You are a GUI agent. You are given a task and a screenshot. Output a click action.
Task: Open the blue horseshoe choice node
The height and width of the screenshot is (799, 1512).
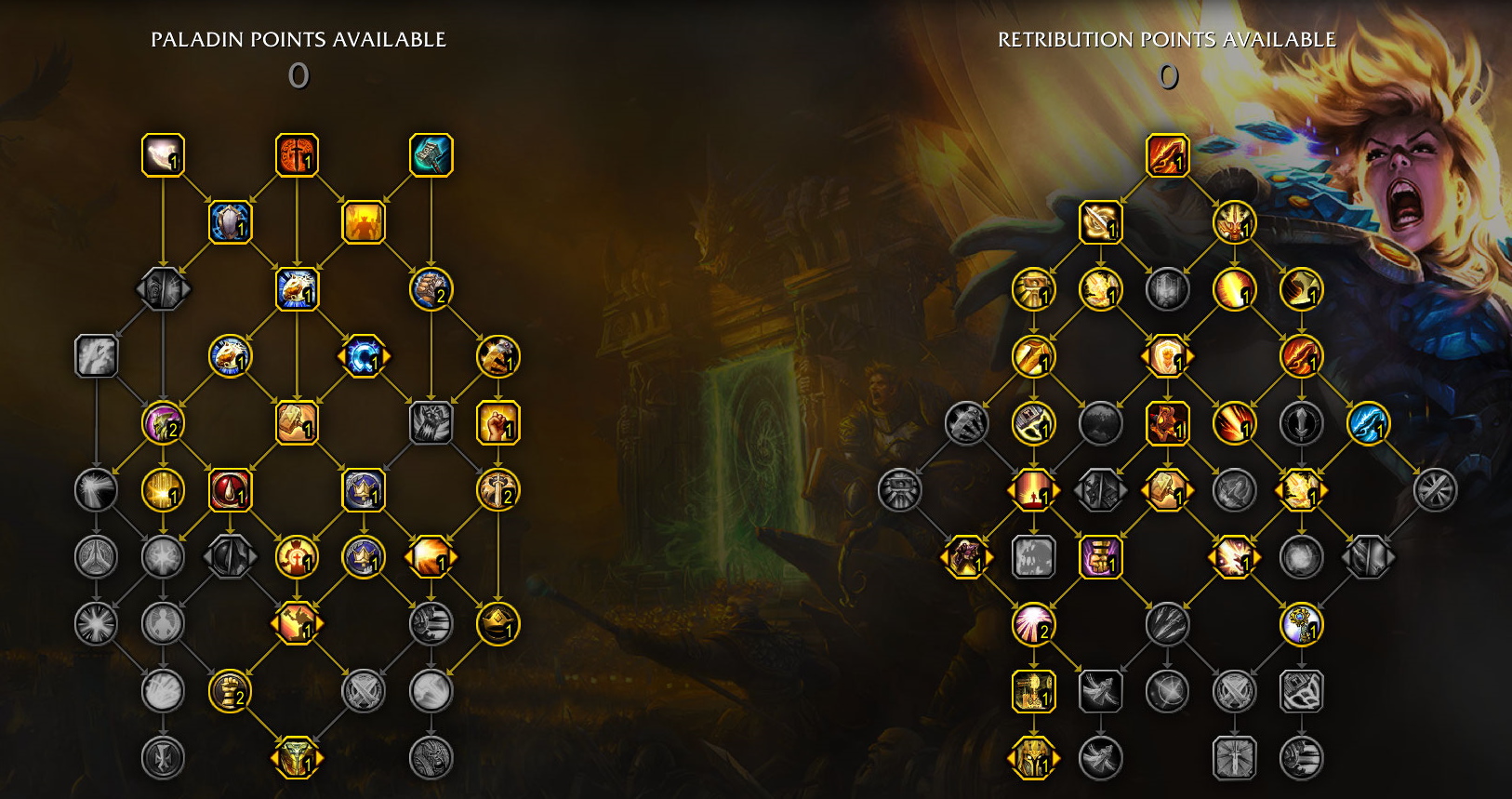pyautogui.click(x=364, y=356)
